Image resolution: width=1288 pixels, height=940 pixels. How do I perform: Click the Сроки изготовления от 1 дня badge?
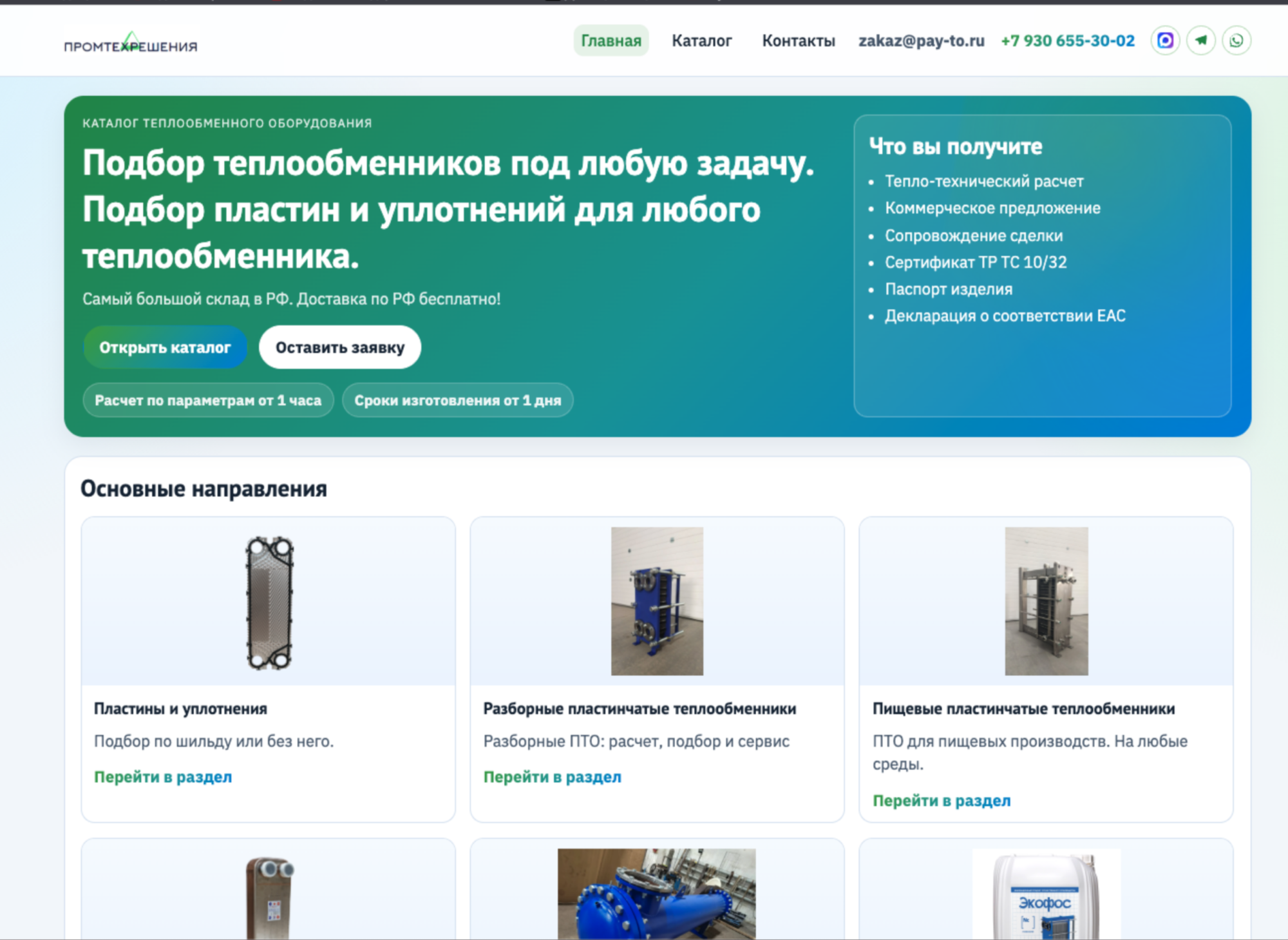pos(457,400)
